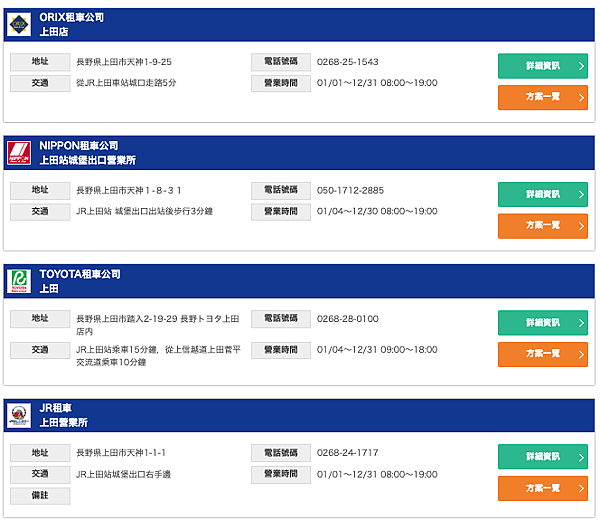Click the JR rental car logo
The width and height of the screenshot is (600, 530).
point(19,416)
